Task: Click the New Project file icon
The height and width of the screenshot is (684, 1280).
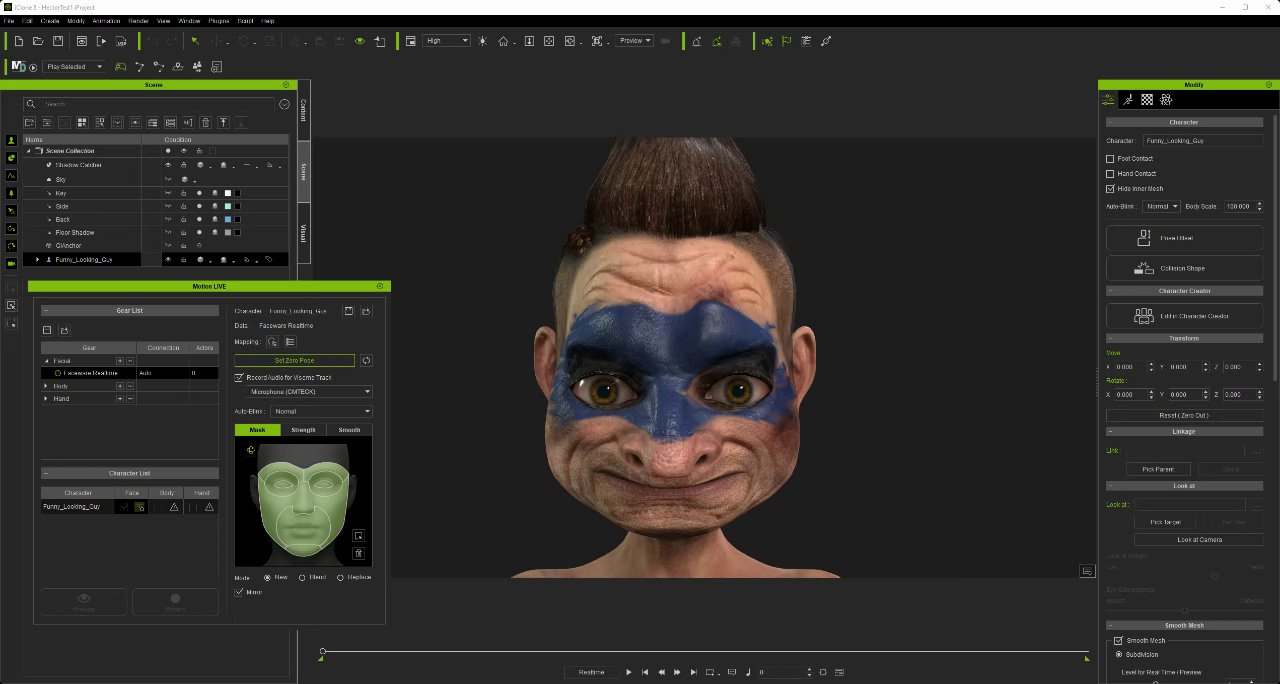Action: 18,41
